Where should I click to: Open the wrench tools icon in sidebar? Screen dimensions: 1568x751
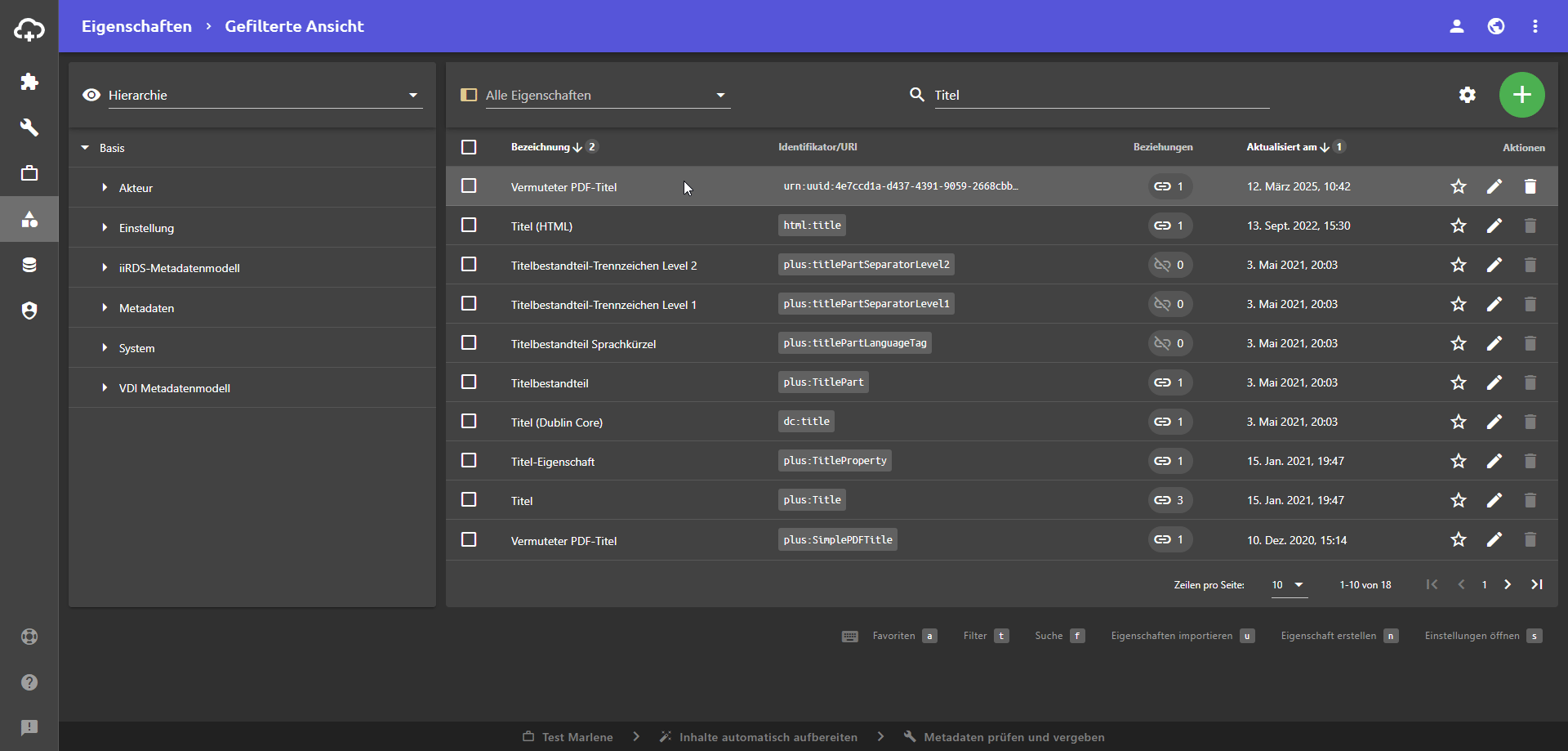point(29,127)
